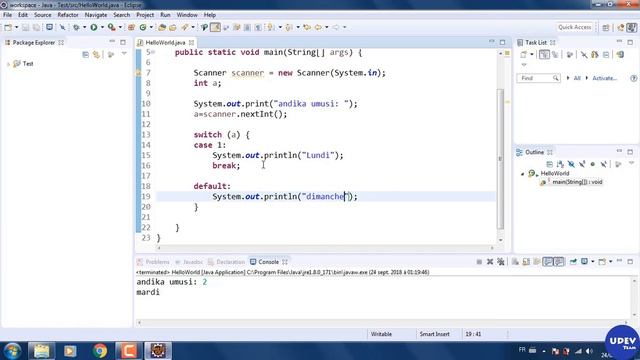Click the Run button in the toolbar
The width and height of the screenshot is (640, 360).
click(94, 27)
